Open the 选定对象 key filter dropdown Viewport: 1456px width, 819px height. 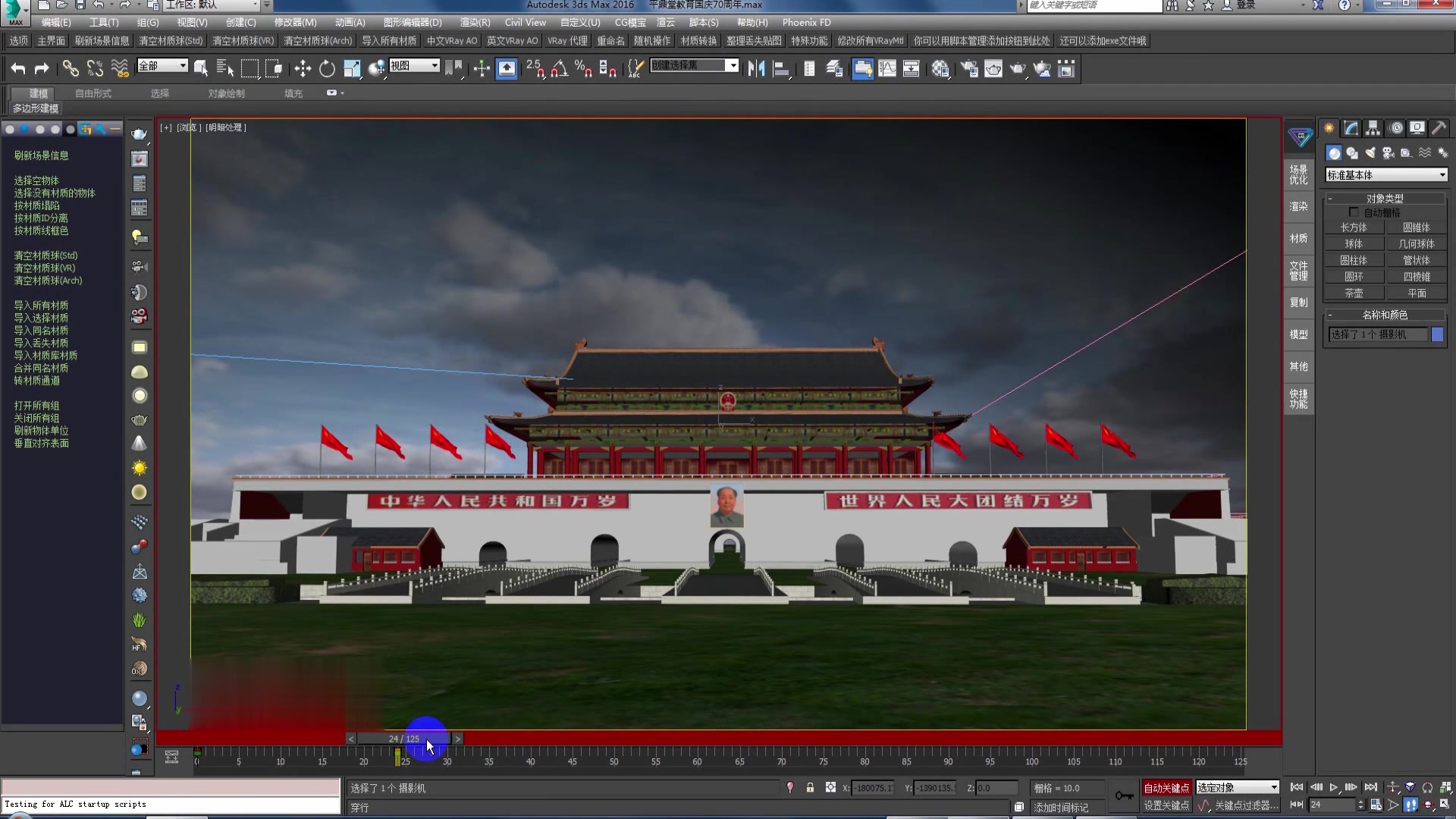[x=1238, y=787]
